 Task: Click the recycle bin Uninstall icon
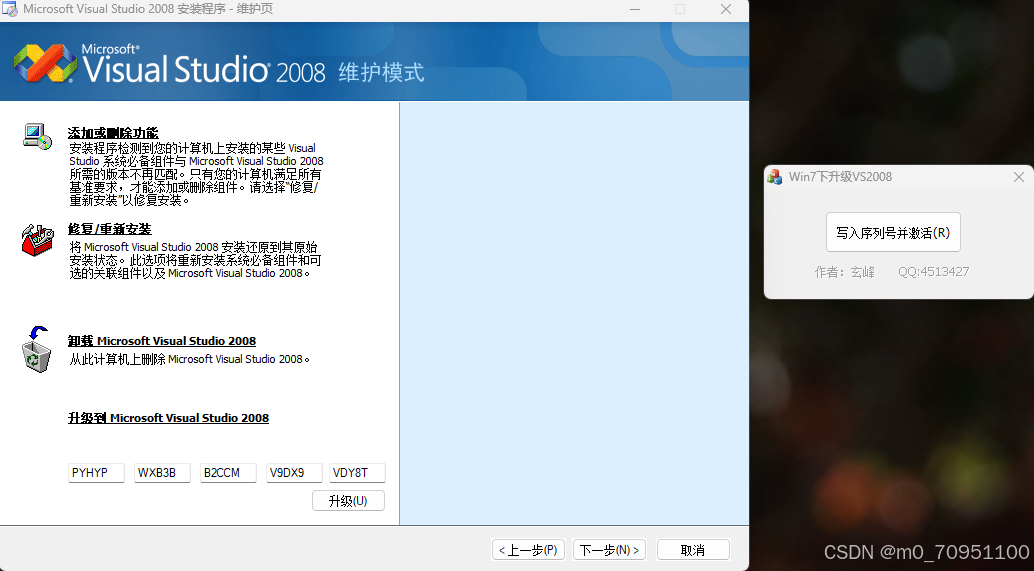pyautogui.click(x=36, y=349)
